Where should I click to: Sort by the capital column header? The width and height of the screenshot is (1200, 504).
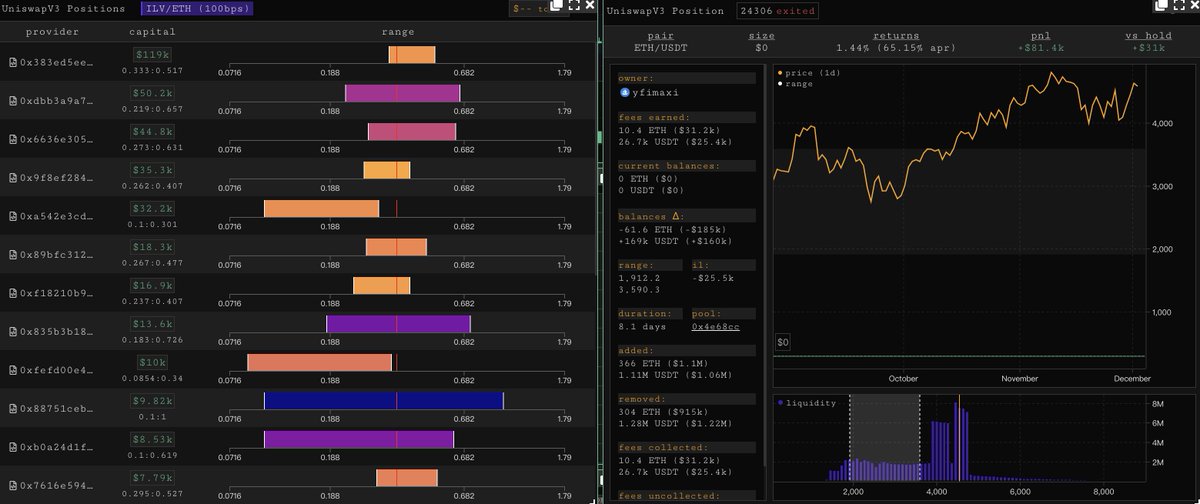(x=152, y=32)
